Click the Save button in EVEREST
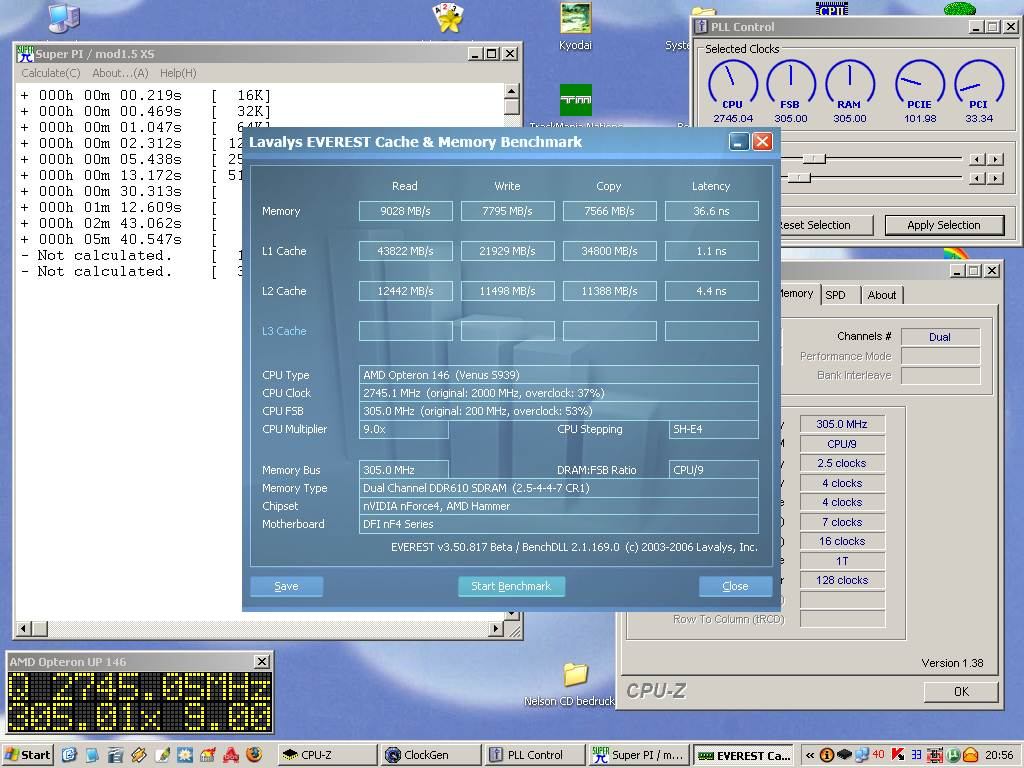 click(x=286, y=586)
